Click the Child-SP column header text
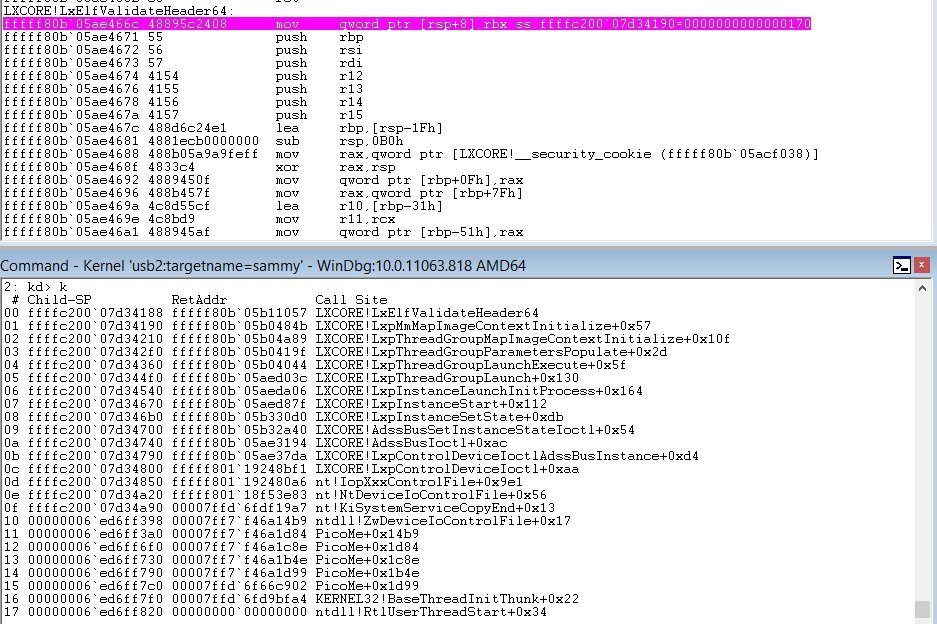This screenshot has width=937, height=624. (x=59, y=300)
